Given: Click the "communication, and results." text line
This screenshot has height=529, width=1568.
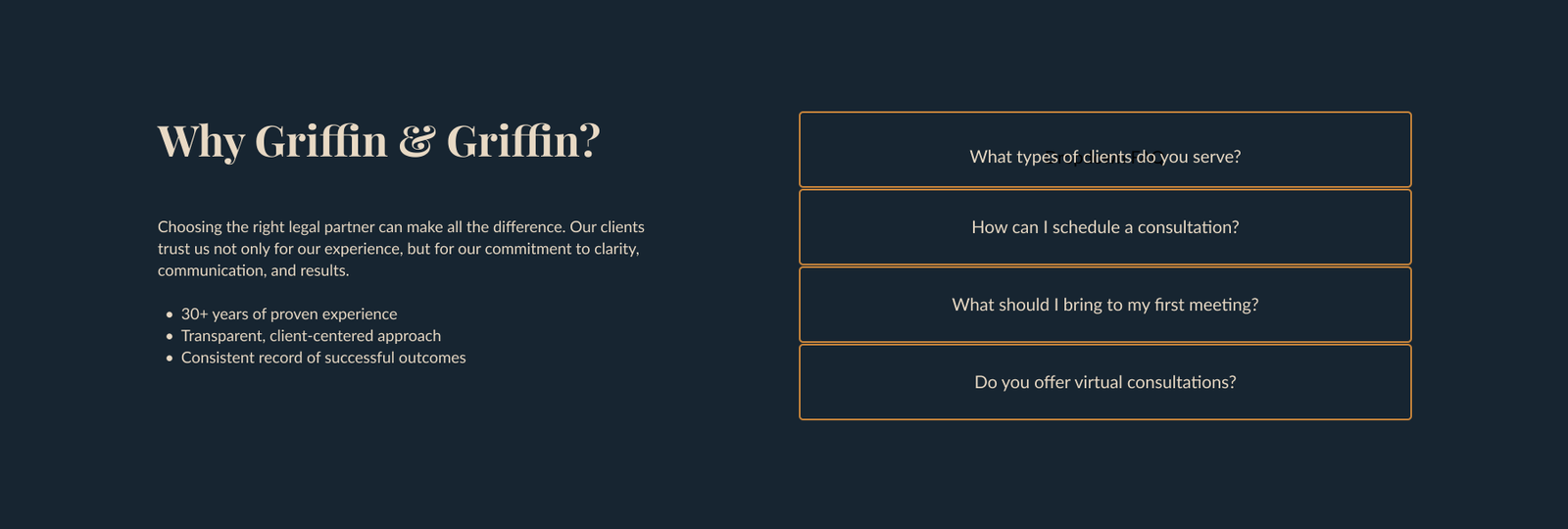Looking at the screenshot, I should (253, 270).
